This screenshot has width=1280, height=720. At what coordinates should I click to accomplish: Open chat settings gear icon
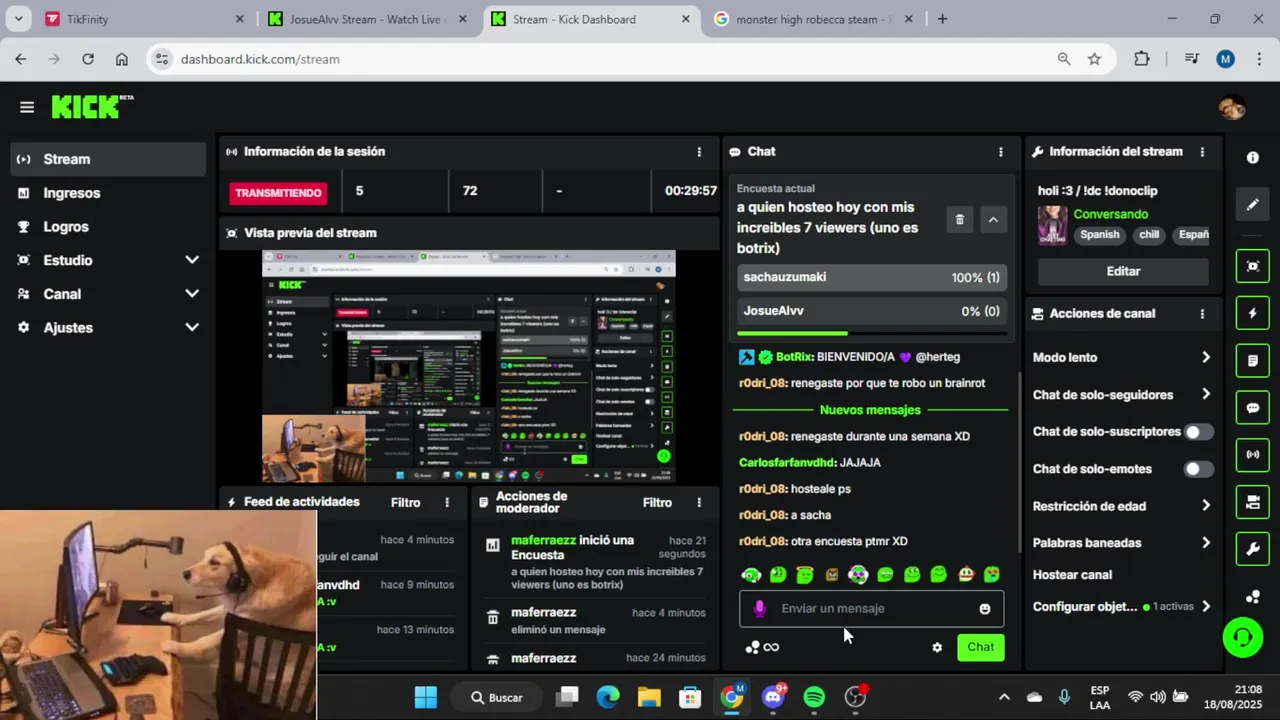coord(937,648)
